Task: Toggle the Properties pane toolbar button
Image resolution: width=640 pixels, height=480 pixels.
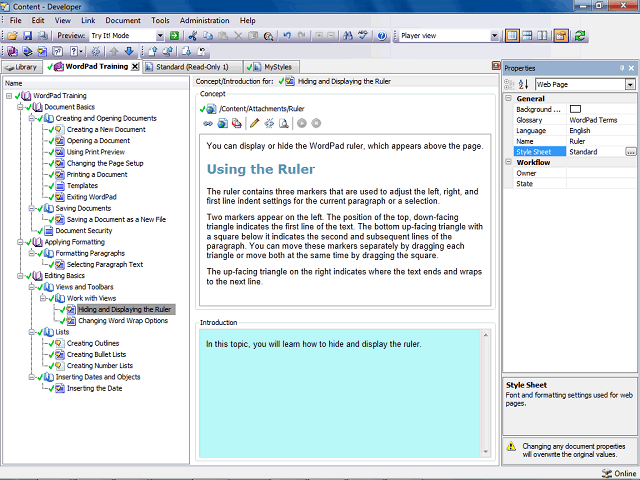Action: tap(561, 36)
